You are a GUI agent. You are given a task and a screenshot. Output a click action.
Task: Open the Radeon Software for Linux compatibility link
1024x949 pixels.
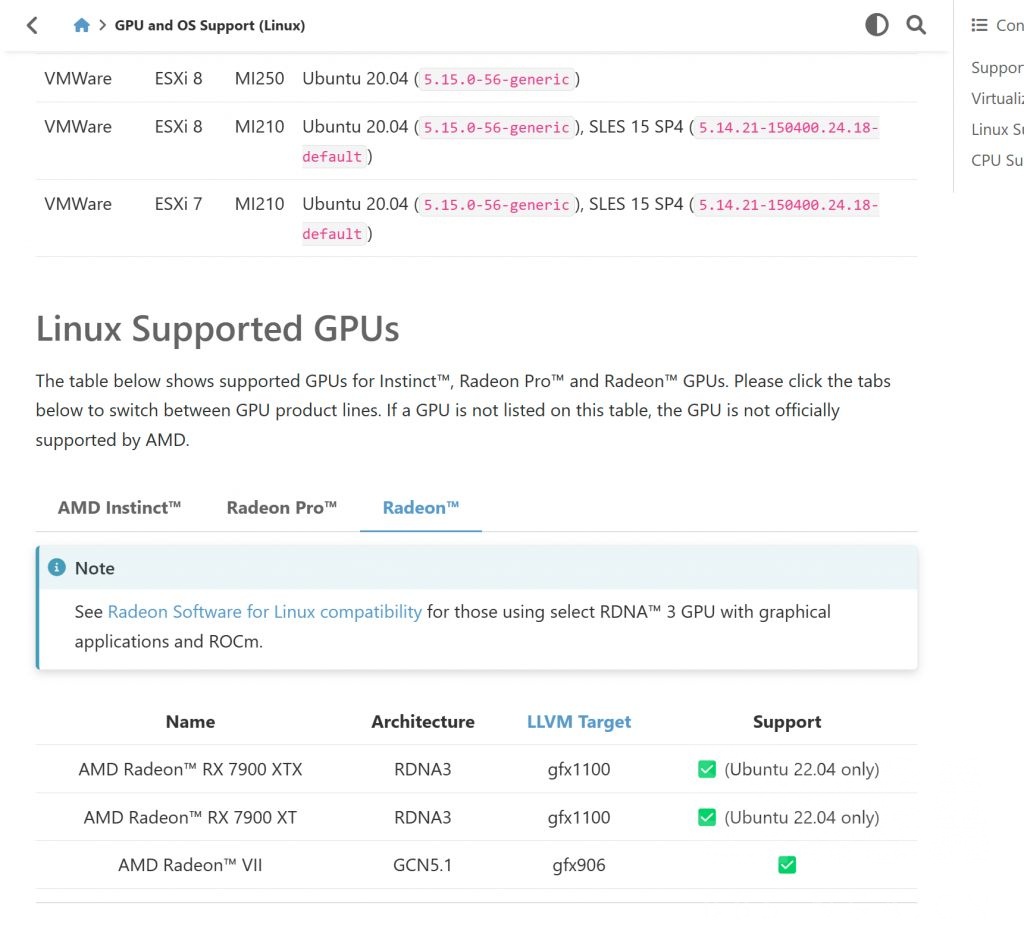[264, 612]
